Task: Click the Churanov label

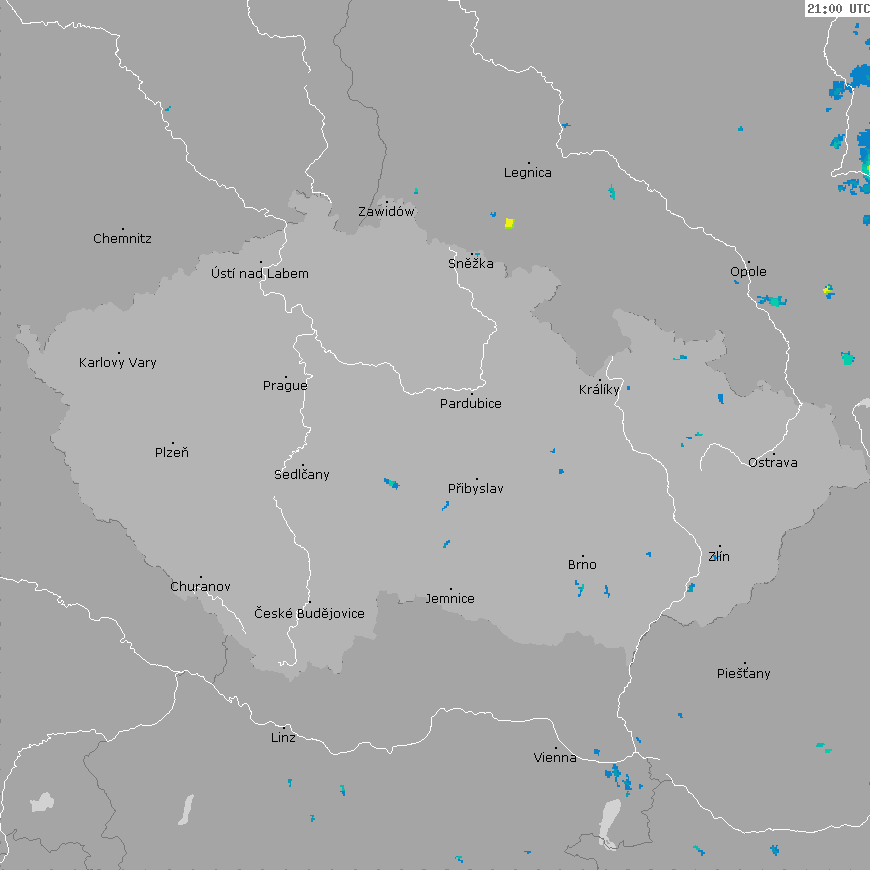Action: point(200,586)
